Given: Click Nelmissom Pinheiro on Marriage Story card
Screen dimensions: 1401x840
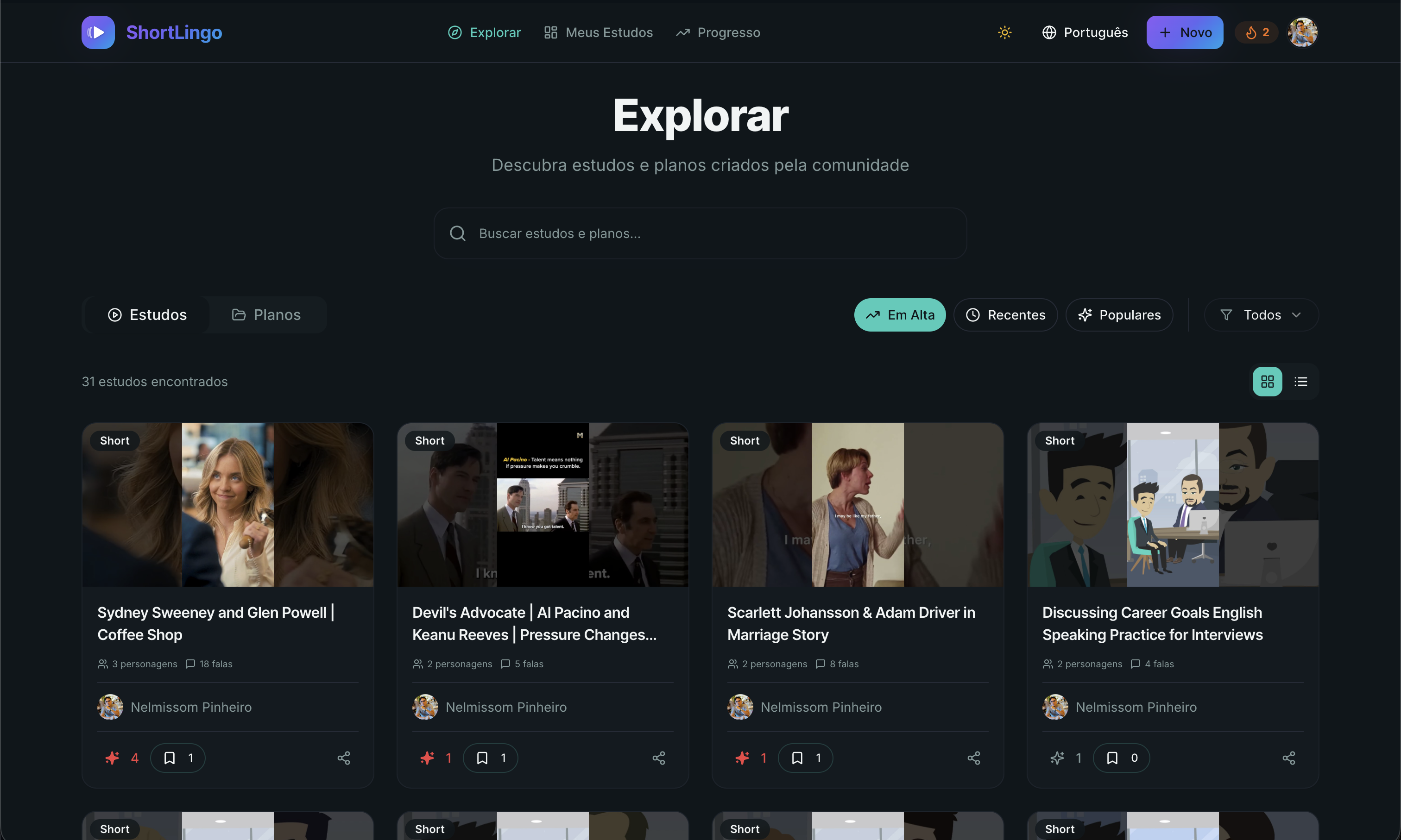Looking at the screenshot, I should tap(820, 707).
